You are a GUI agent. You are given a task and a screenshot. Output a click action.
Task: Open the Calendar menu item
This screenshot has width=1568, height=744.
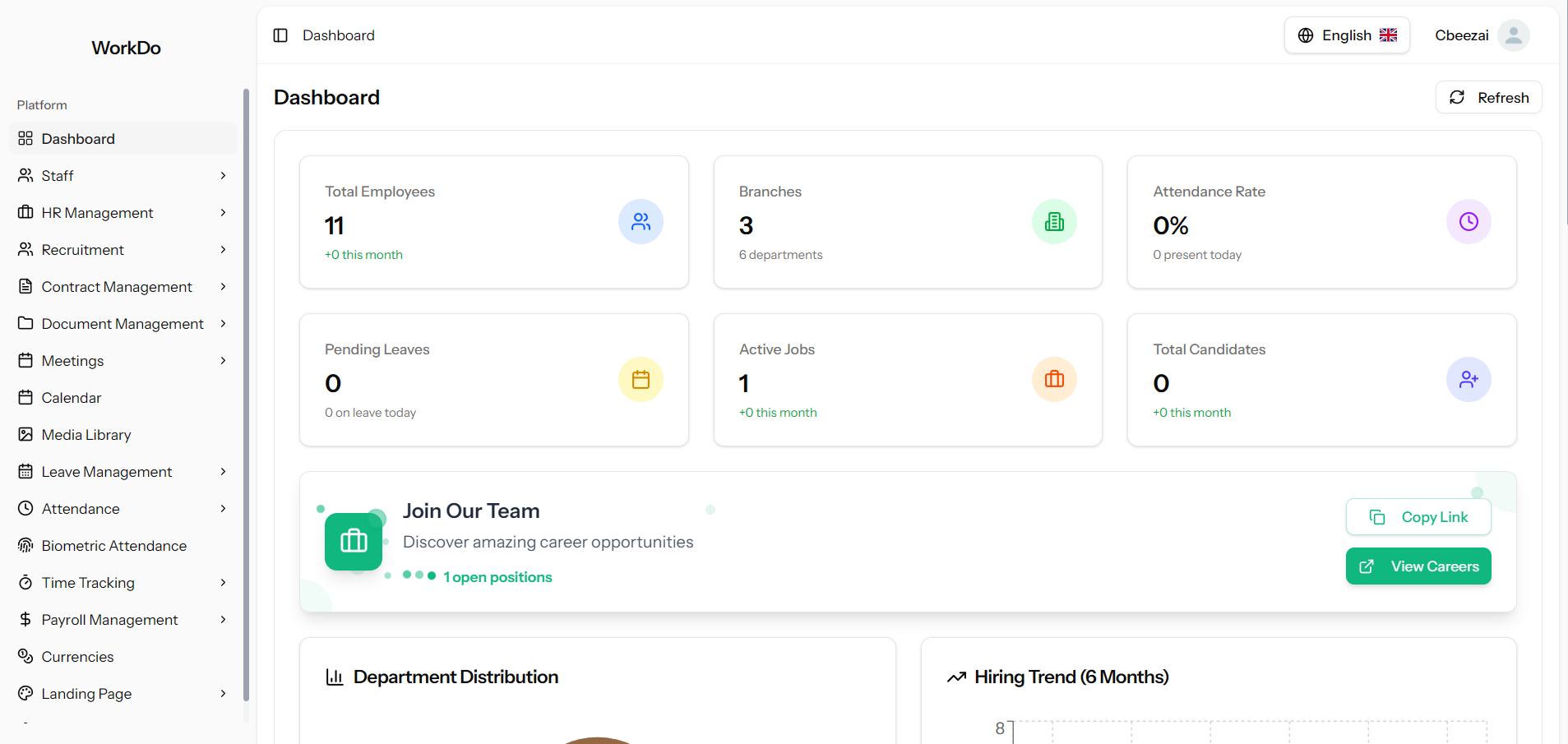click(123, 397)
